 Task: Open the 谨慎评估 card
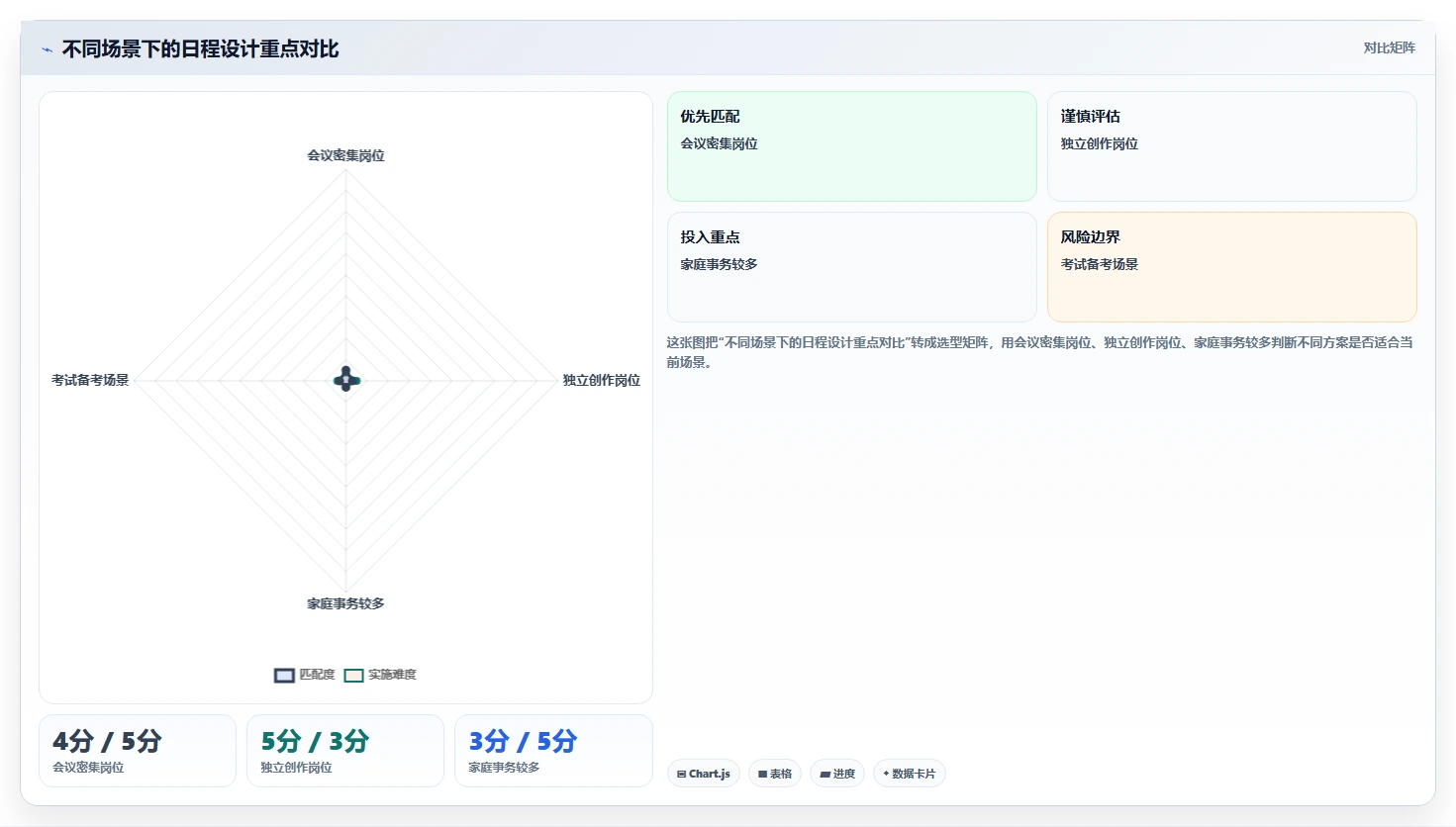click(x=1232, y=146)
